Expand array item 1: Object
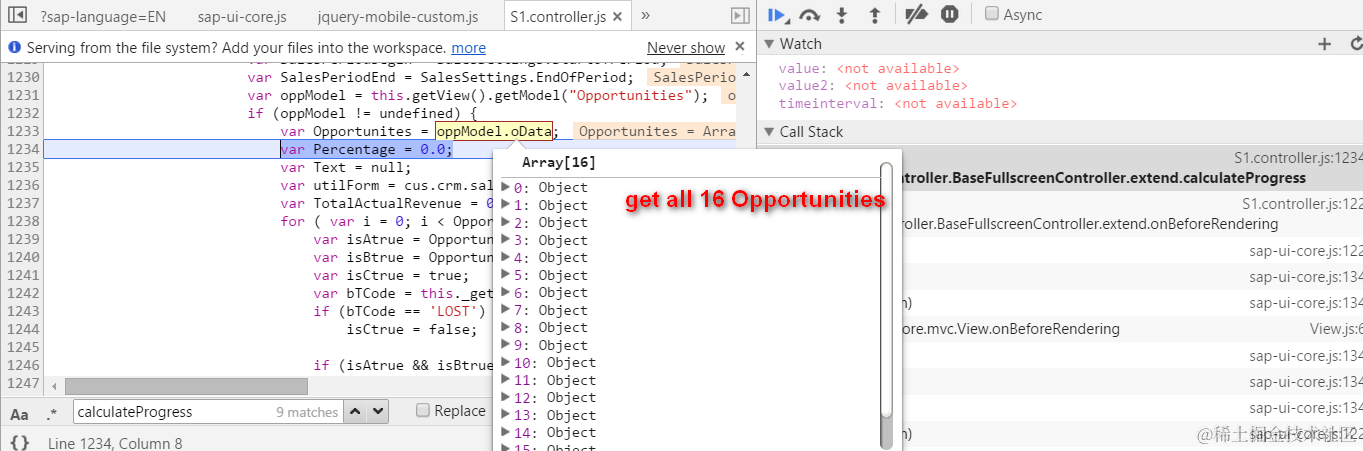This screenshot has height=451, width=1363. 506,205
